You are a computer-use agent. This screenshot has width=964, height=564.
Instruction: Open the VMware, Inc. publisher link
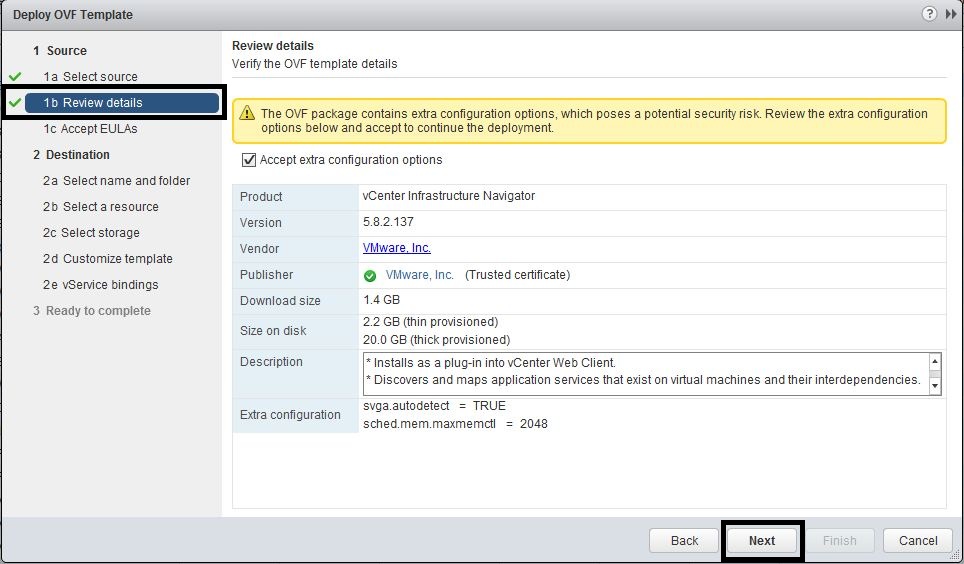click(419, 275)
